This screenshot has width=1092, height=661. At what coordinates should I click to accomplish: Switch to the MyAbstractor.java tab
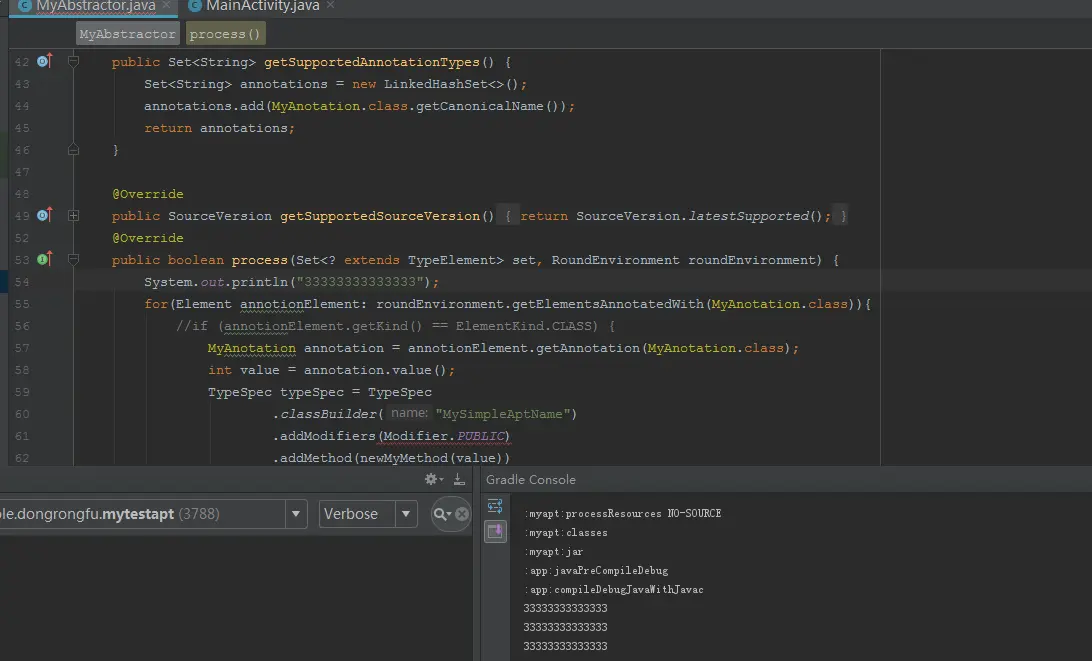pyautogui.click(x=95, y=6)
